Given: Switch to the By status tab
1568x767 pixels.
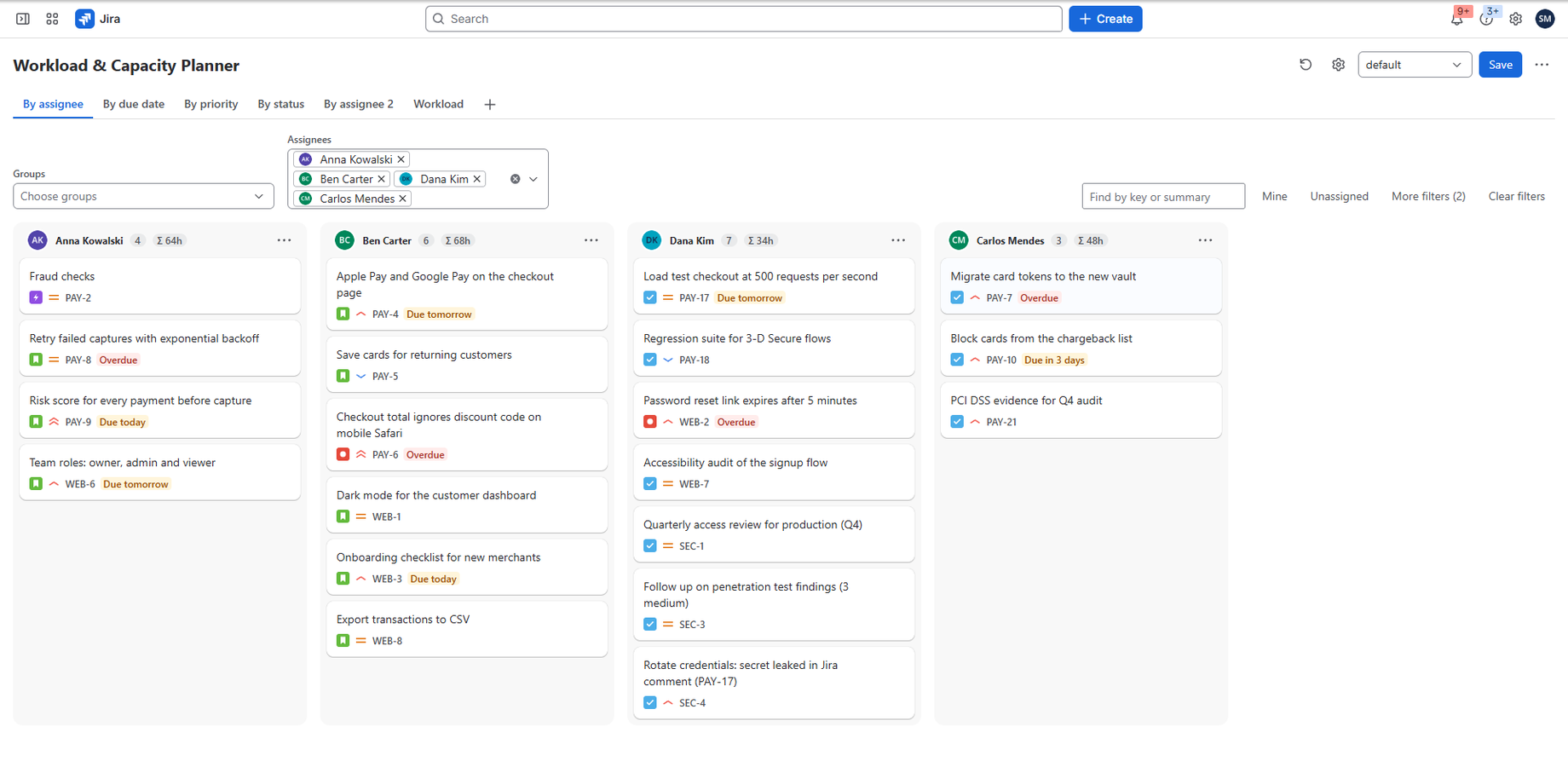Looking at the screenshot, I should click(281, 104).
